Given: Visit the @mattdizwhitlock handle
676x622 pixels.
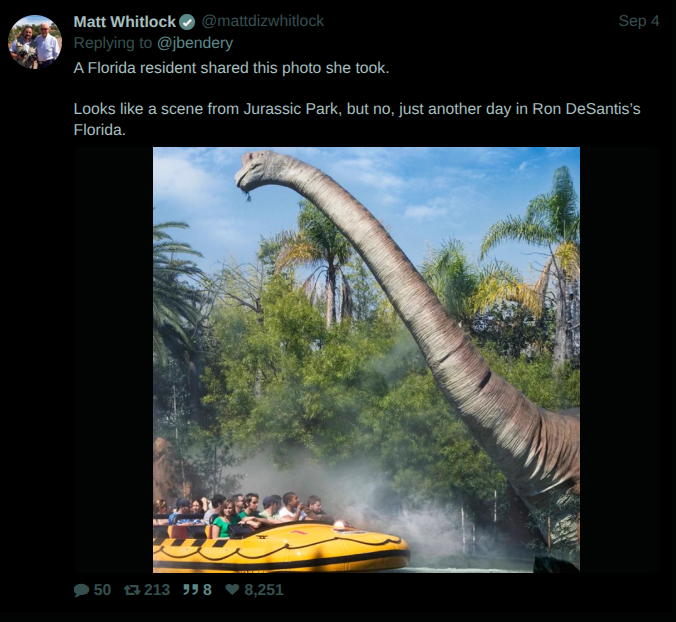Looking at the screenshot, I should click(263, 21).
